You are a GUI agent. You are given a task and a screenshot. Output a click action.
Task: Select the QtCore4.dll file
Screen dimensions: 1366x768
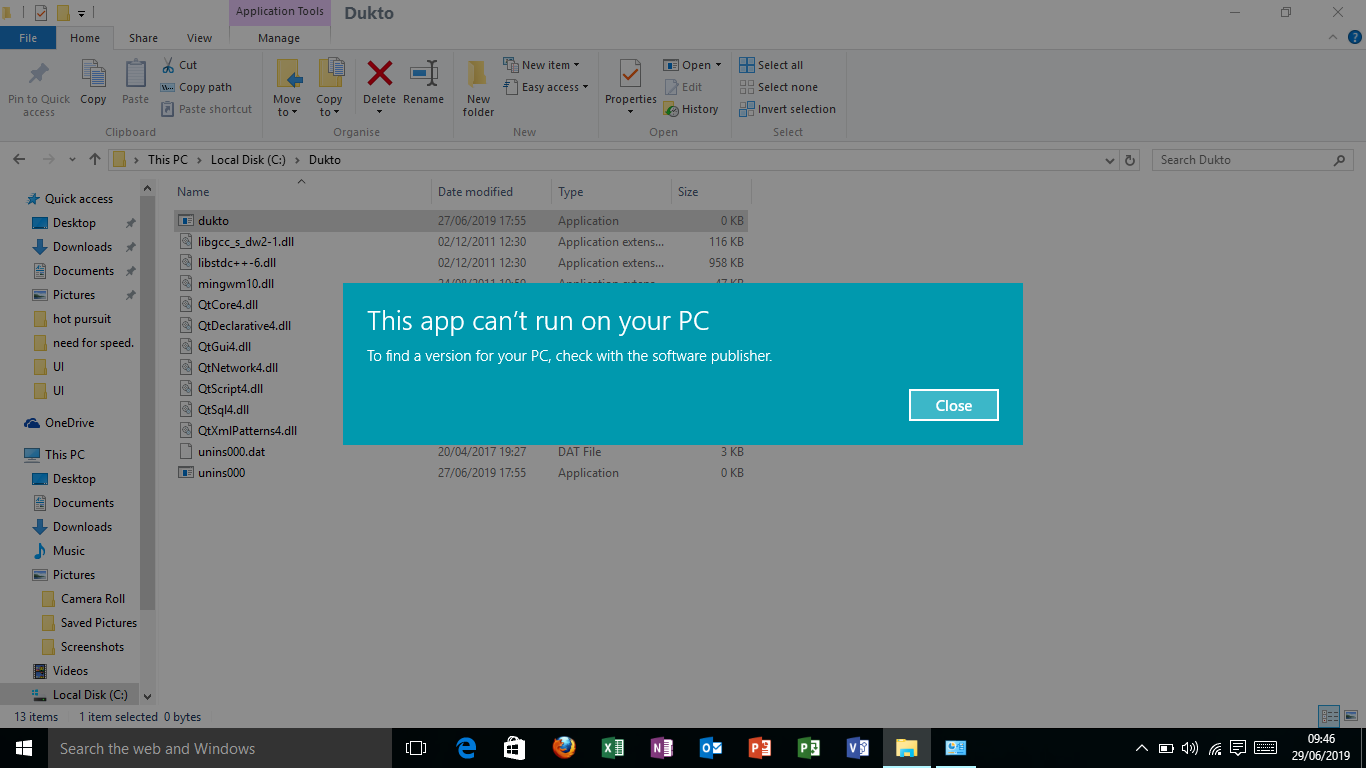[x=227, y=305]
